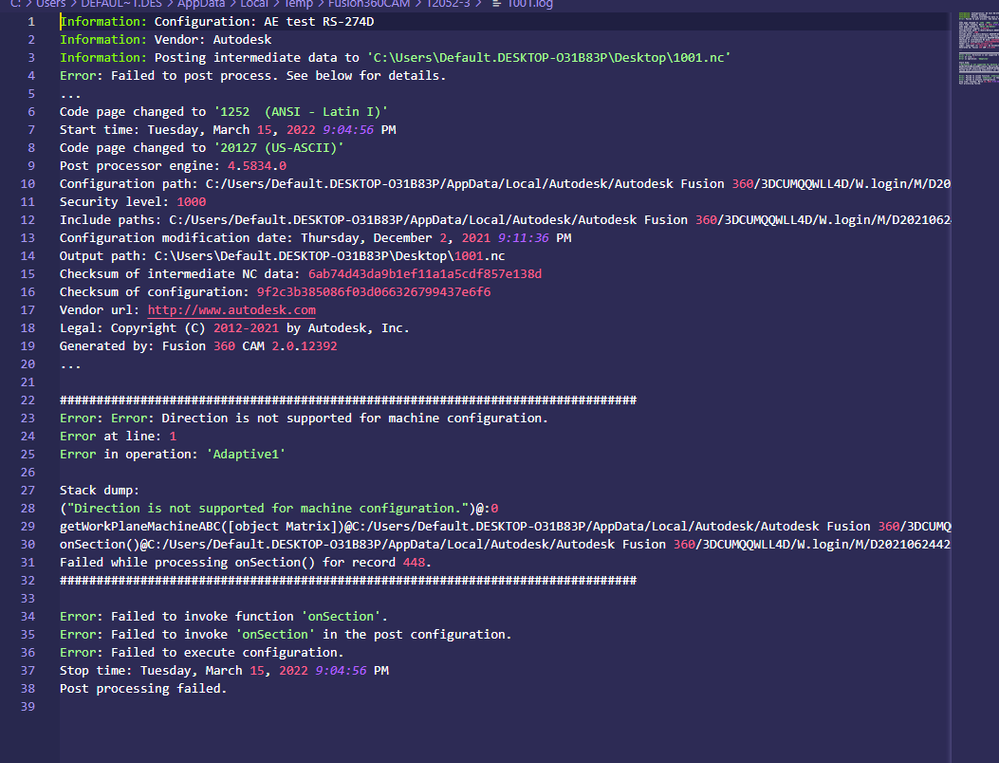999x763 pixels.
Task: Click the '1252 (ANSI - Latin I)' string
Action: tap(301, 111)
